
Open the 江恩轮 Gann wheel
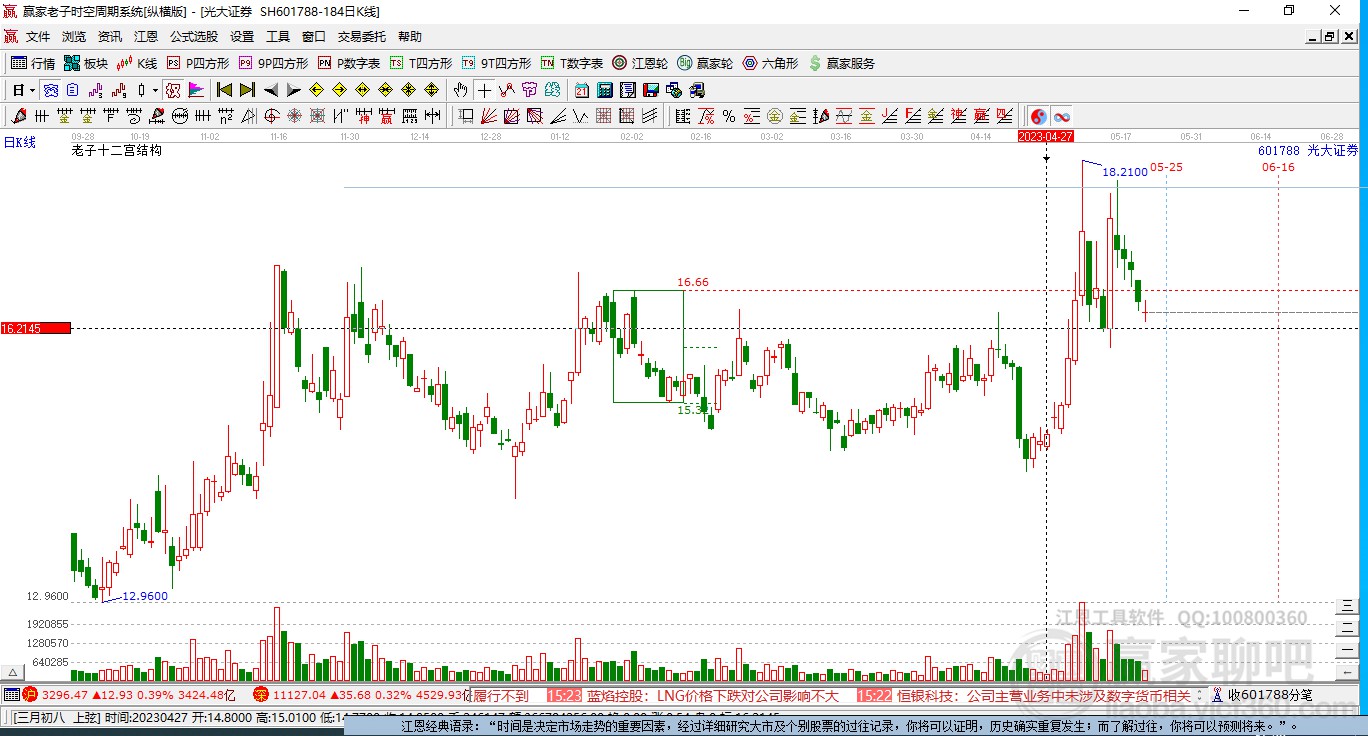coord(640,63)
